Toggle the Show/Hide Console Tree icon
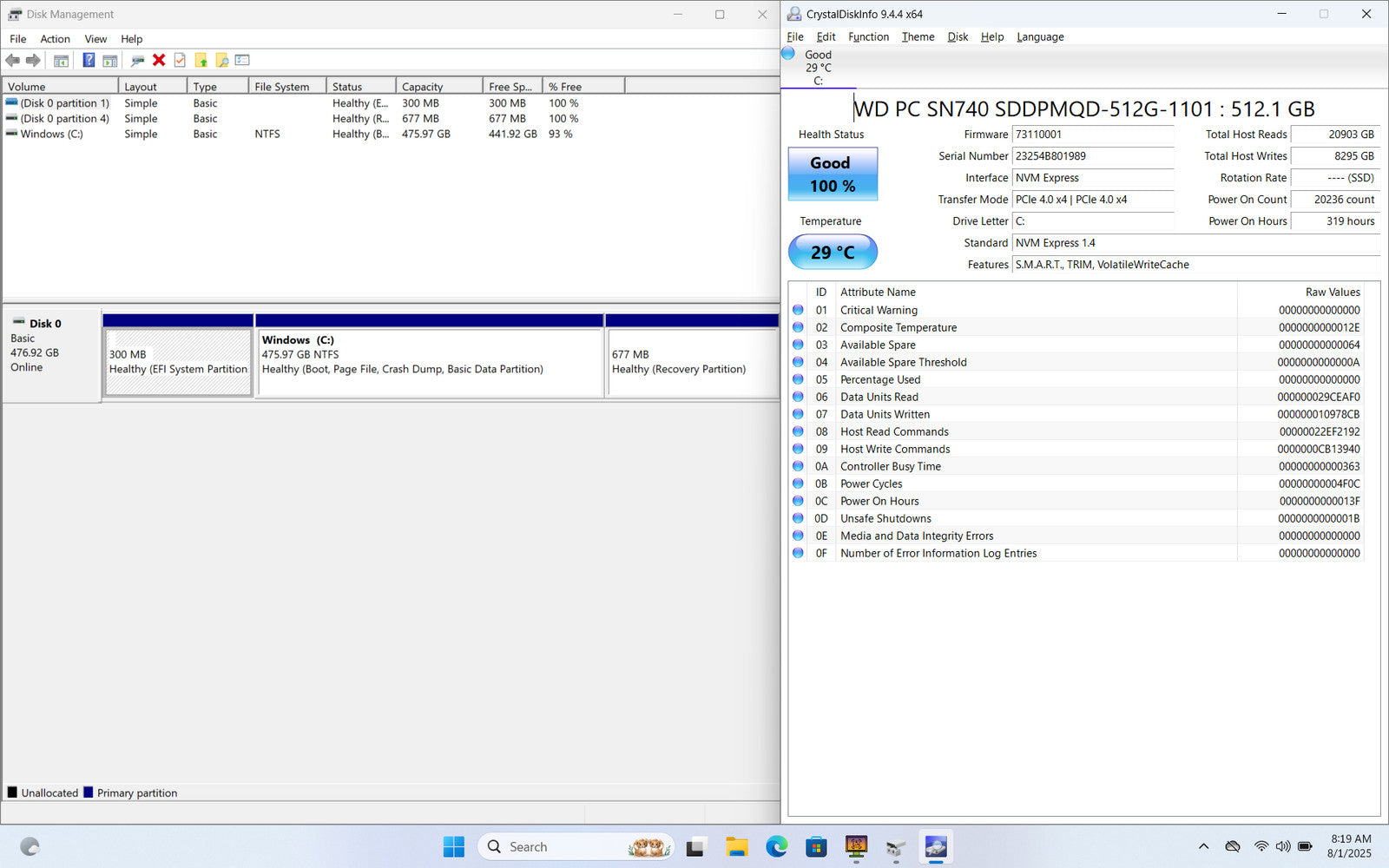This screenshot has height=868, width=1389. (61, 61)
